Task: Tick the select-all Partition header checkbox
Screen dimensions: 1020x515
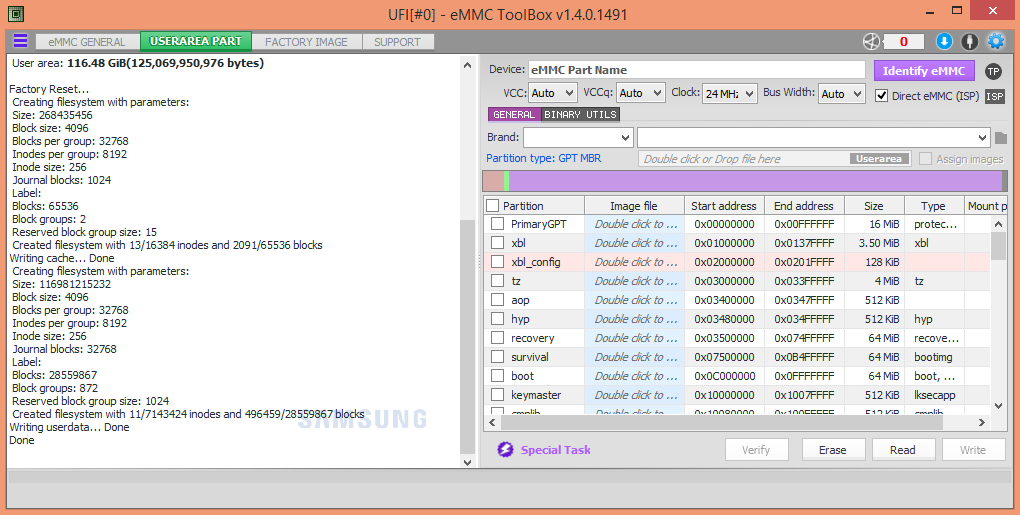Action: 493,205
